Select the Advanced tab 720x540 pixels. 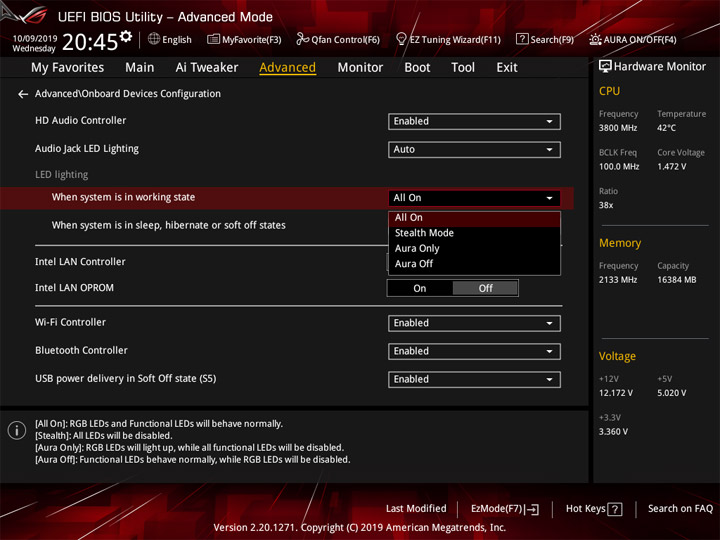287,68
